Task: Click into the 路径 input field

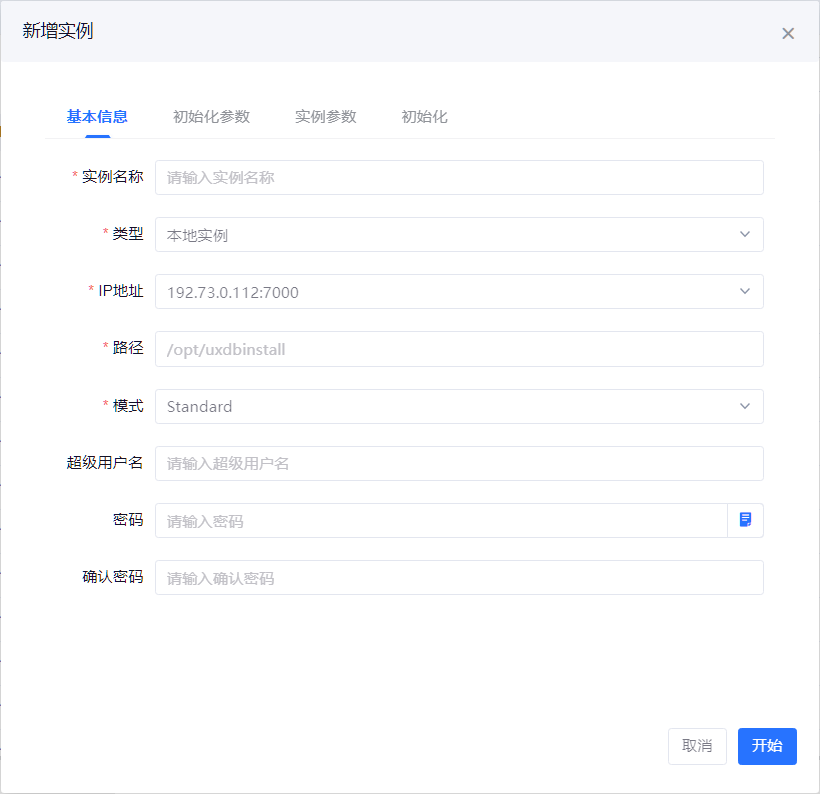Action: [x=459, y=349]
